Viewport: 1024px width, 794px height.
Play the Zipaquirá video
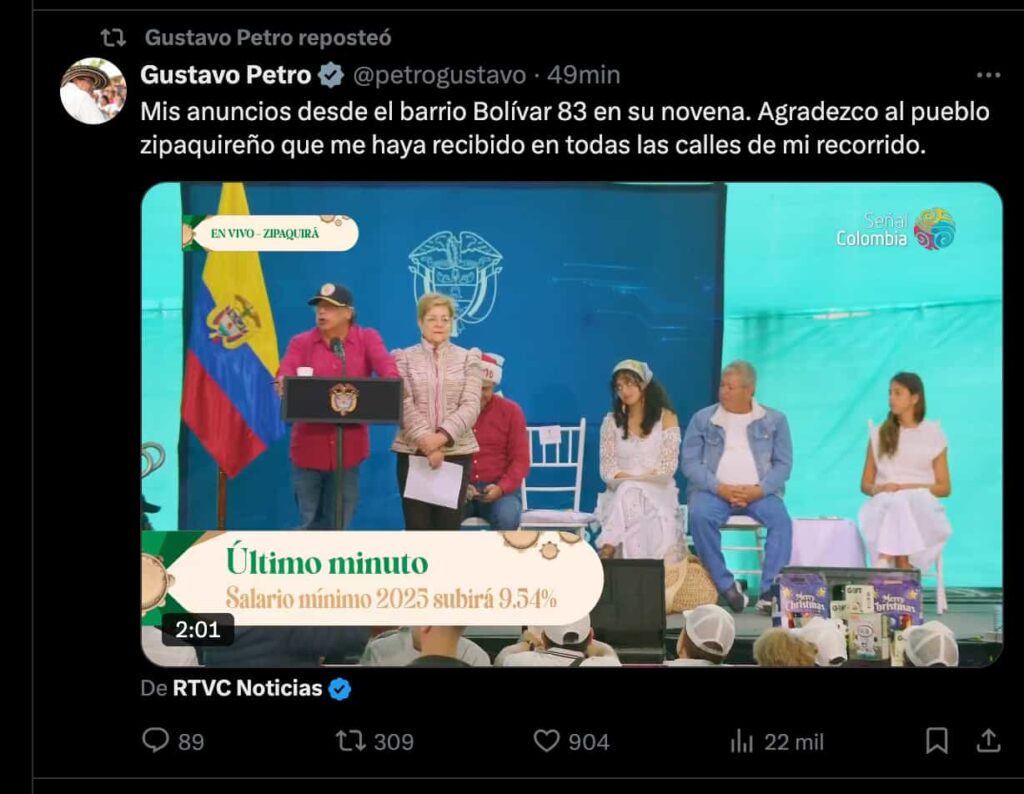[x=571, y=424]
